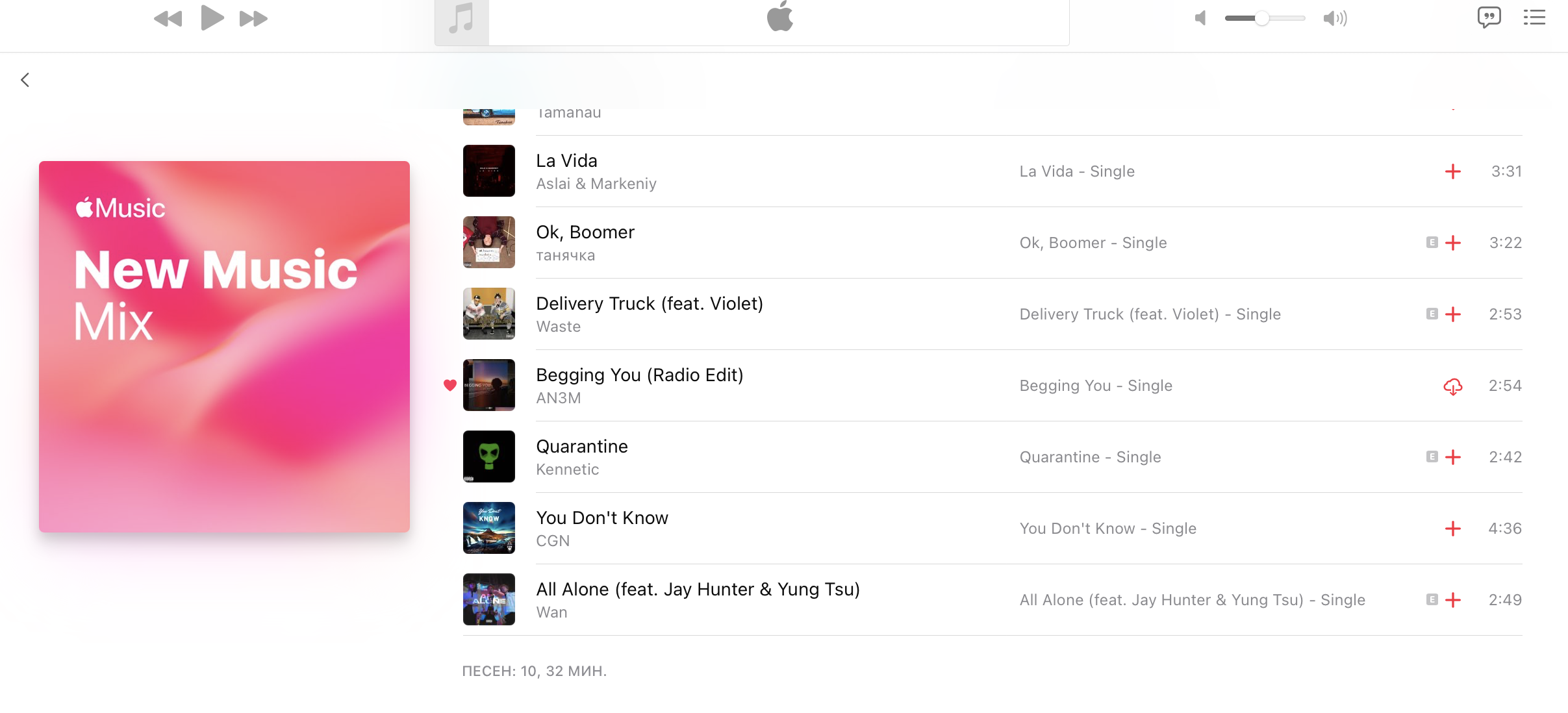Adjust the volume slider knob

coord(1261,18)
